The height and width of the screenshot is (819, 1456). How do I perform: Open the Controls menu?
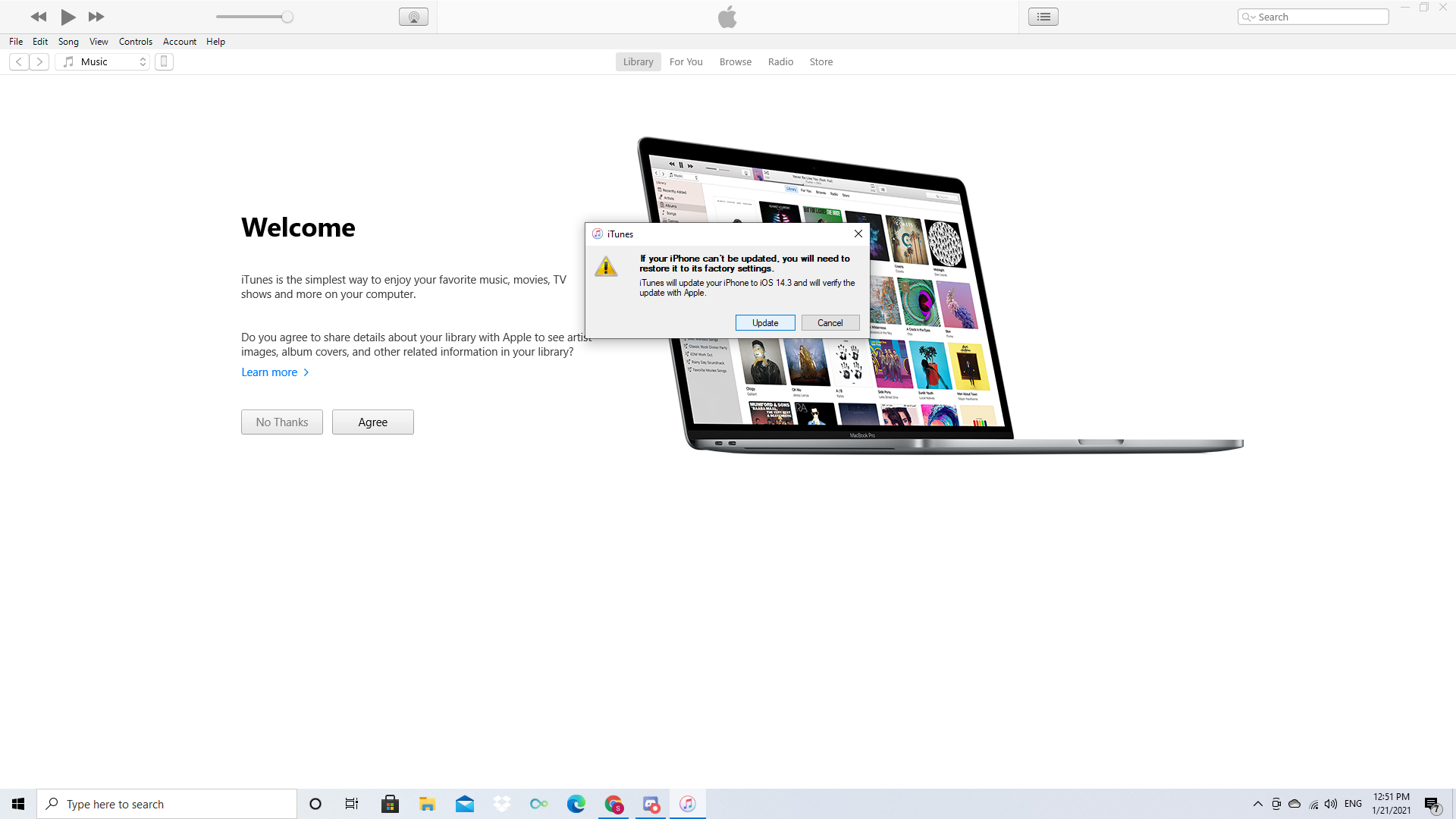point(135,42)
